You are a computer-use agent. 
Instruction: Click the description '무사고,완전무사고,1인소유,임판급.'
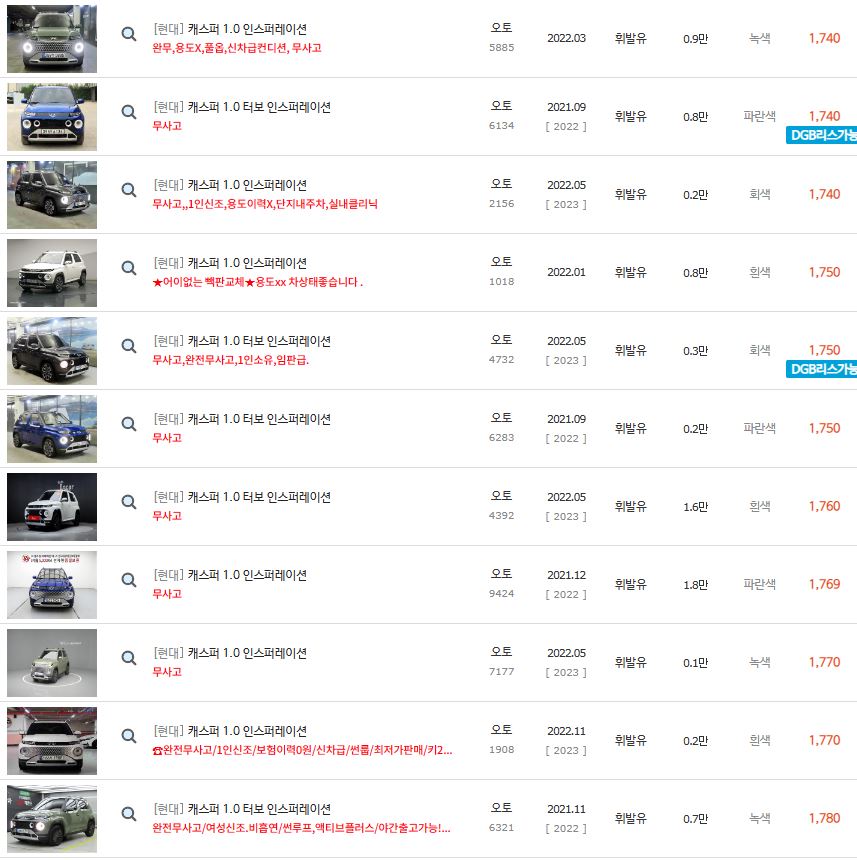(x=231, y=360)
